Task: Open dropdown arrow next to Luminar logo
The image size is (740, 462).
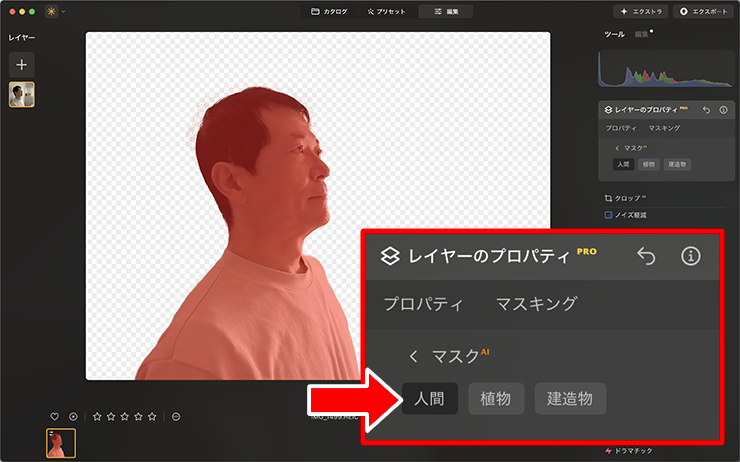Action: point(63,12)
